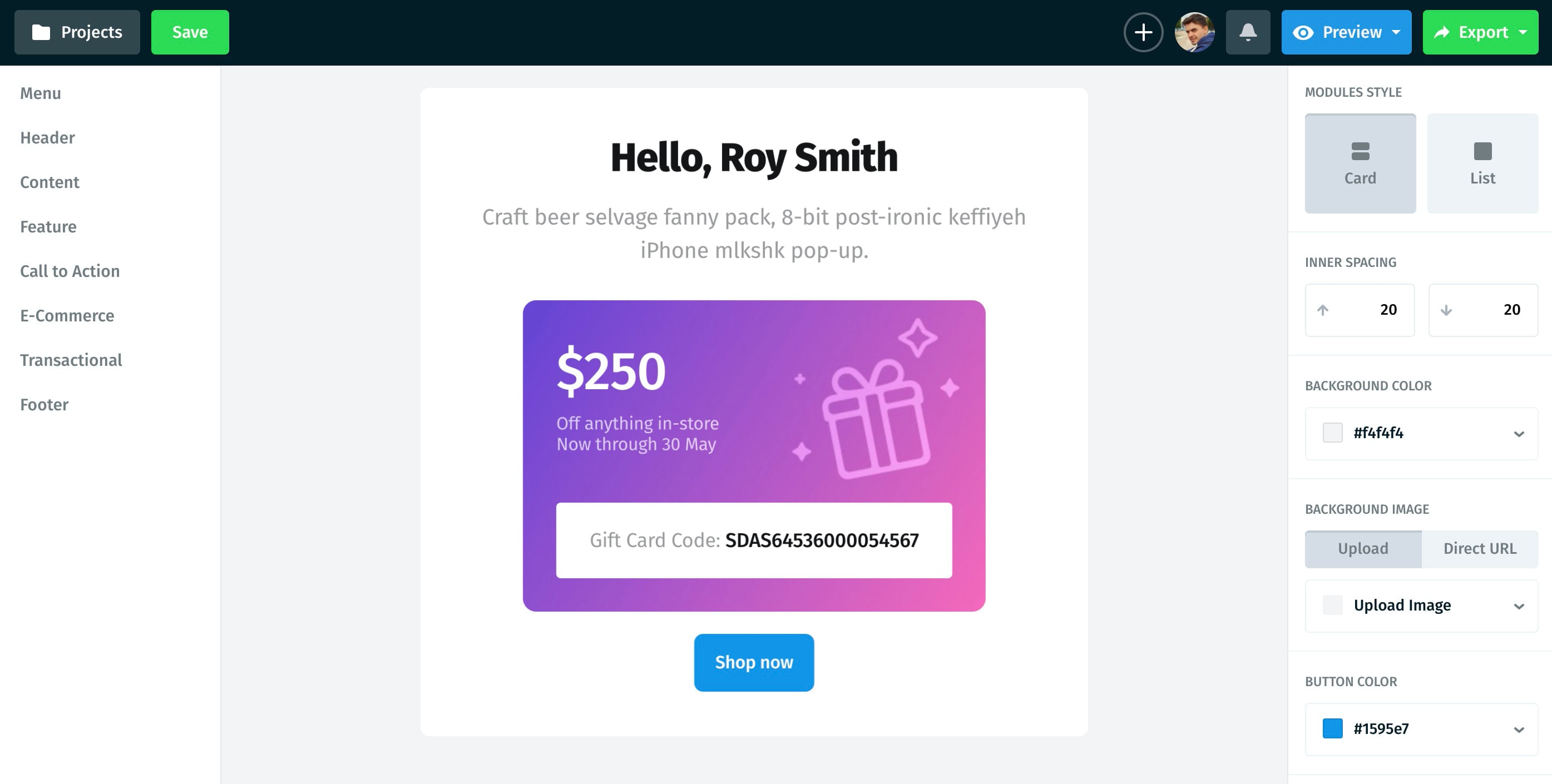Click the Projects folder icon
Image resolution: width=1552 pixels, height=784 pixels.
click(x=39, y=32)
